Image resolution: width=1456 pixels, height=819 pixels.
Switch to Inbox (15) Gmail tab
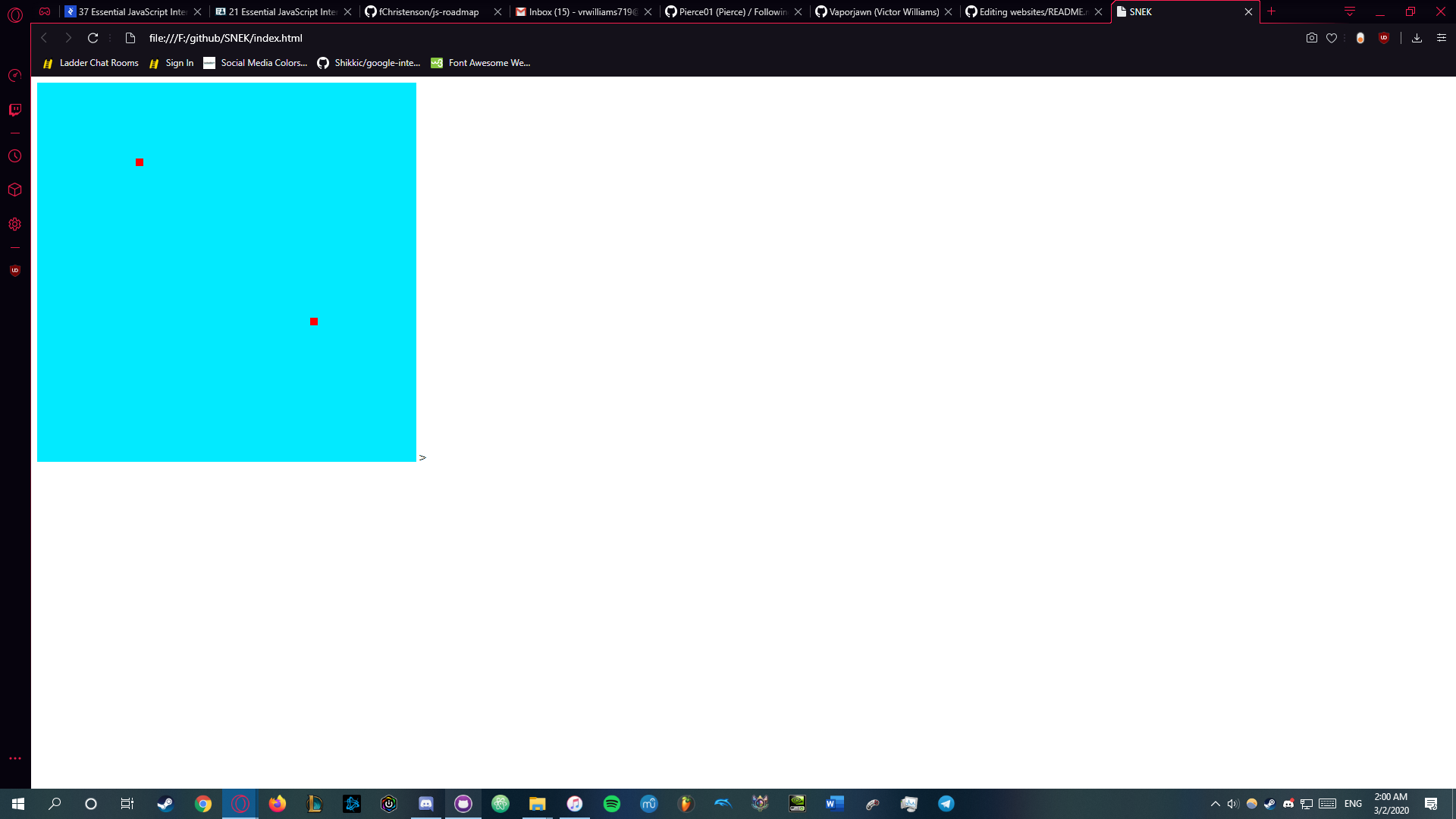[580, 12]
